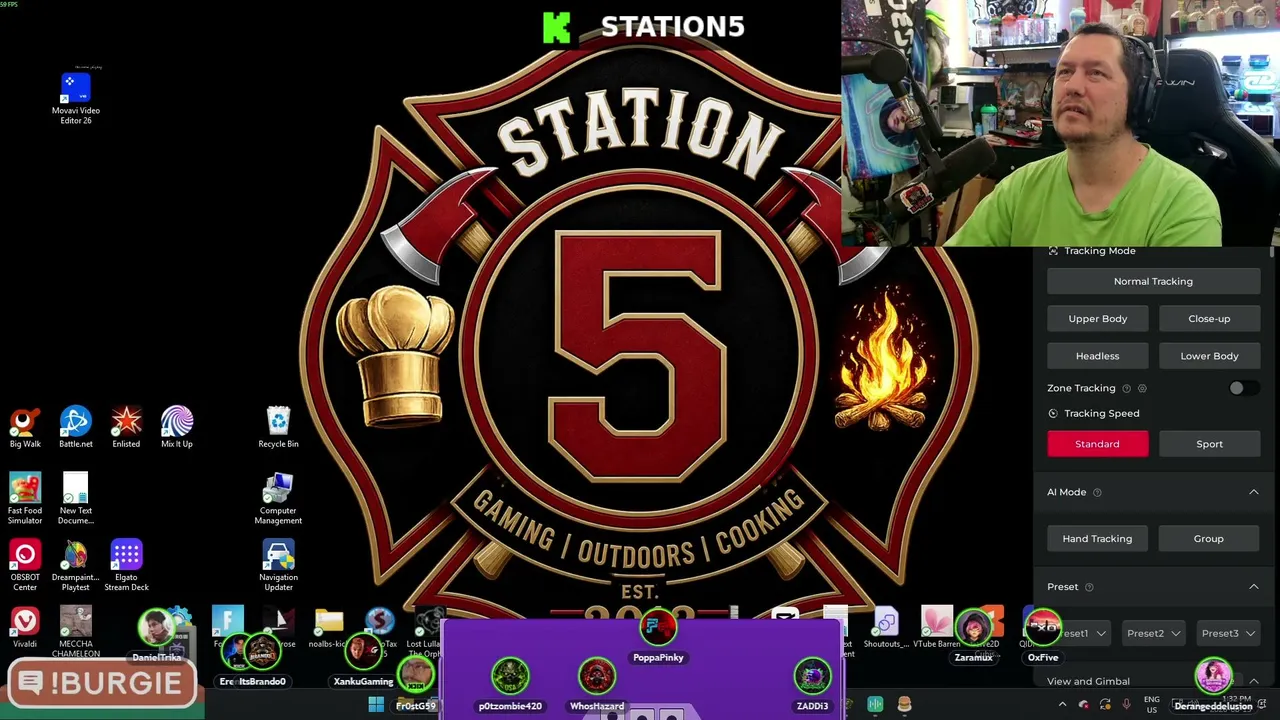Open the Preset3 dropdown
This screenshot has width=1280, height=720.
tap(1228, 633)
